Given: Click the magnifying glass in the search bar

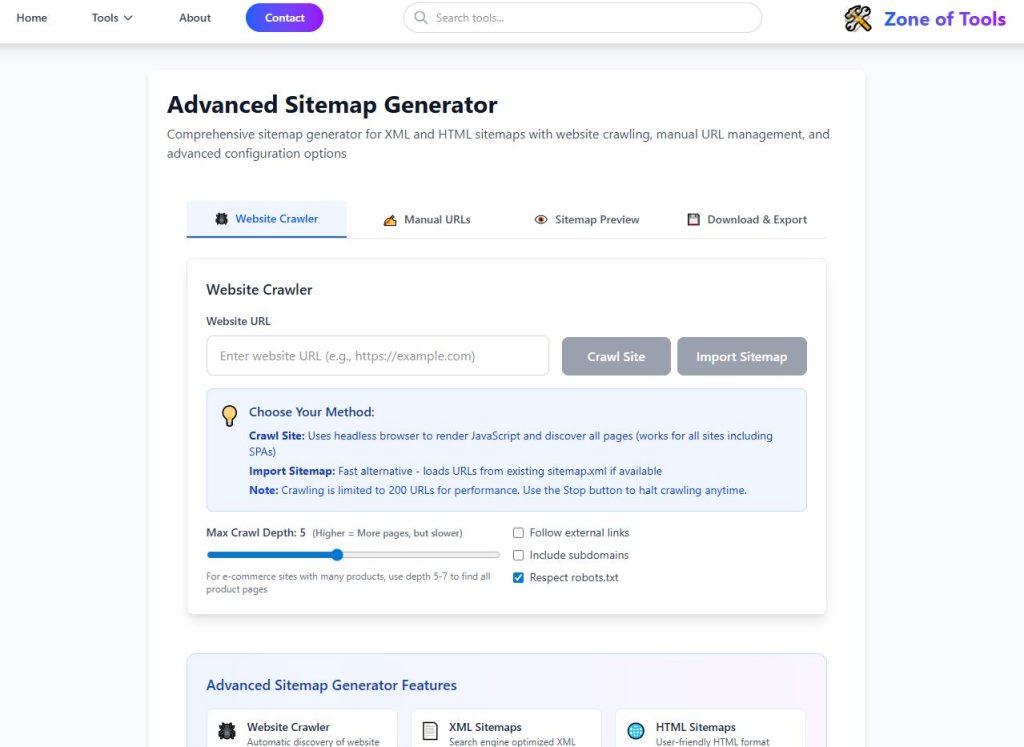Looking at the screenshot, I should coord(421,17).
